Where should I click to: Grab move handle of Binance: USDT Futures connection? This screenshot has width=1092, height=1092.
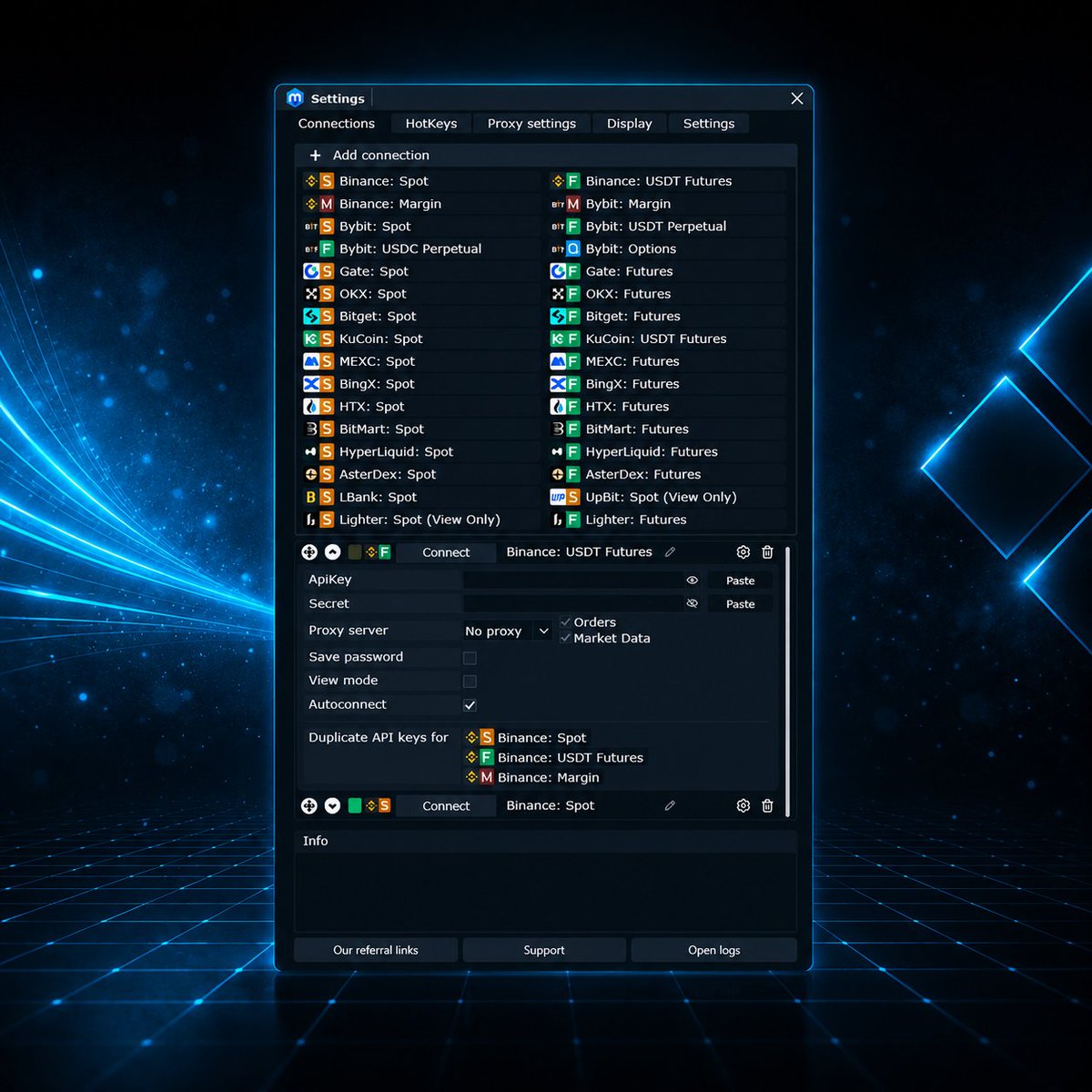309,552
